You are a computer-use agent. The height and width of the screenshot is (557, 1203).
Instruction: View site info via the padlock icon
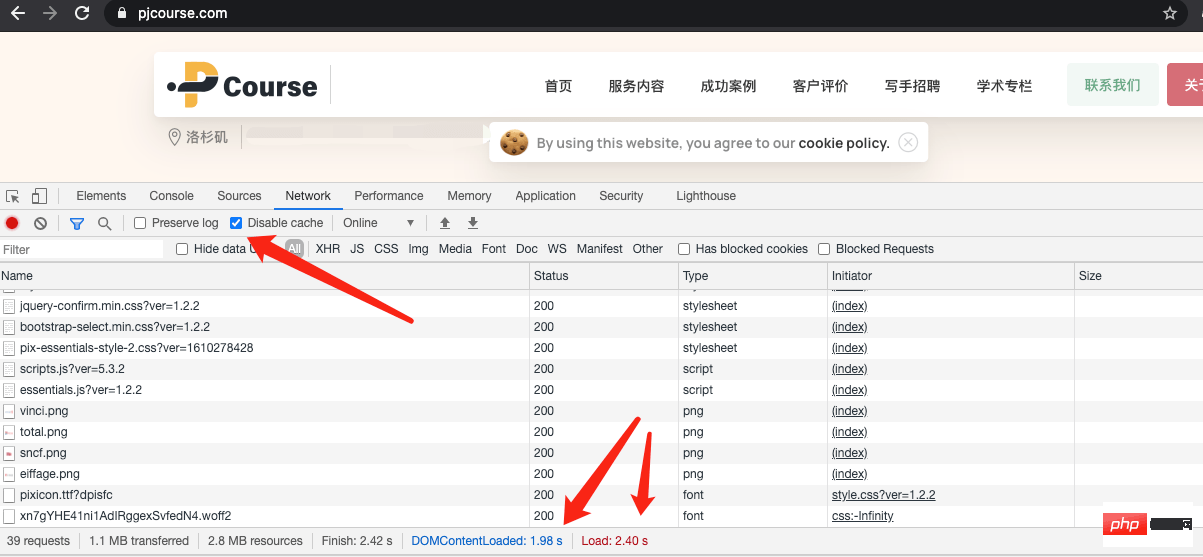[x=123, y=14]
